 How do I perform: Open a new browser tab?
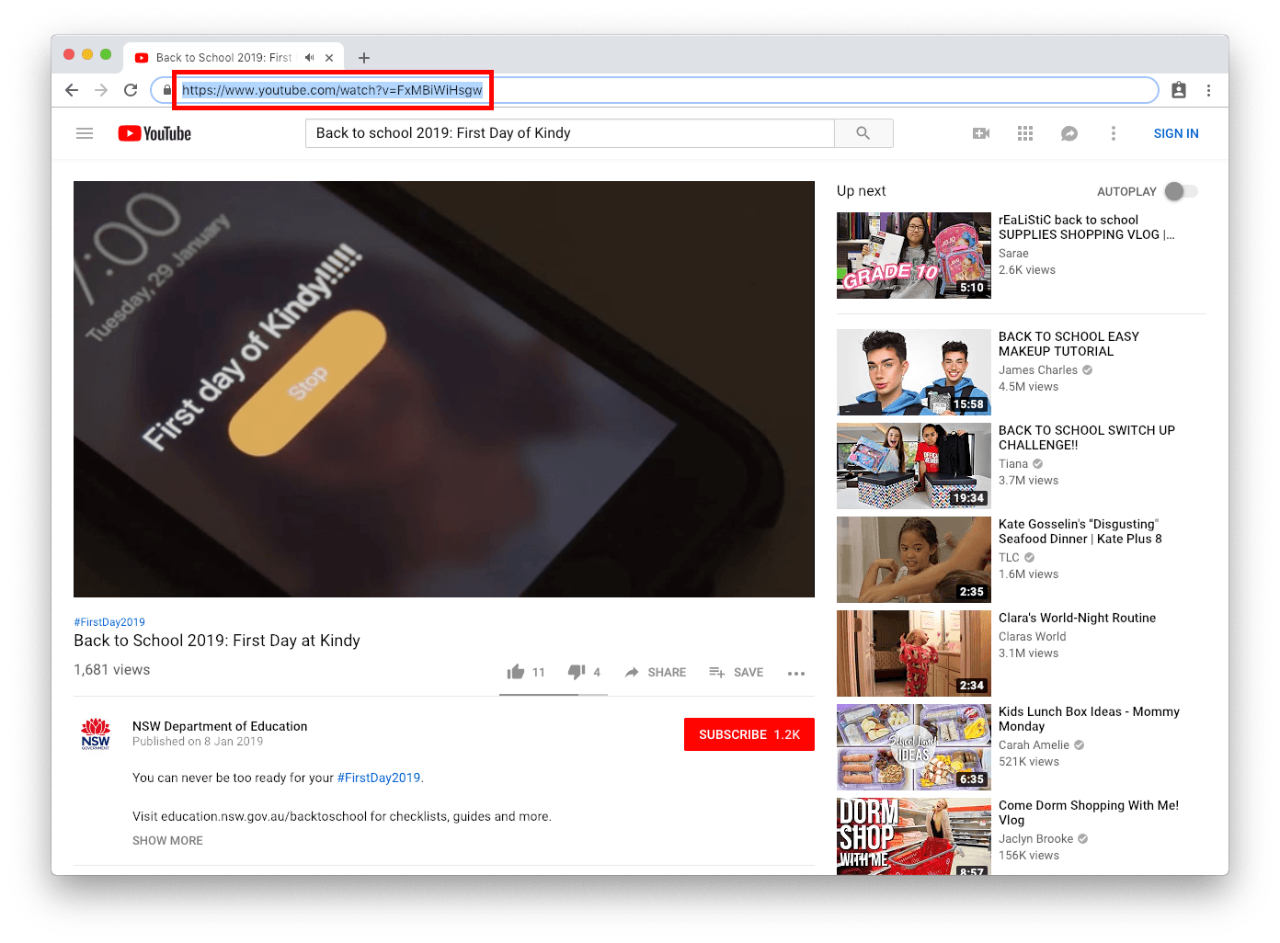point(364,58)
